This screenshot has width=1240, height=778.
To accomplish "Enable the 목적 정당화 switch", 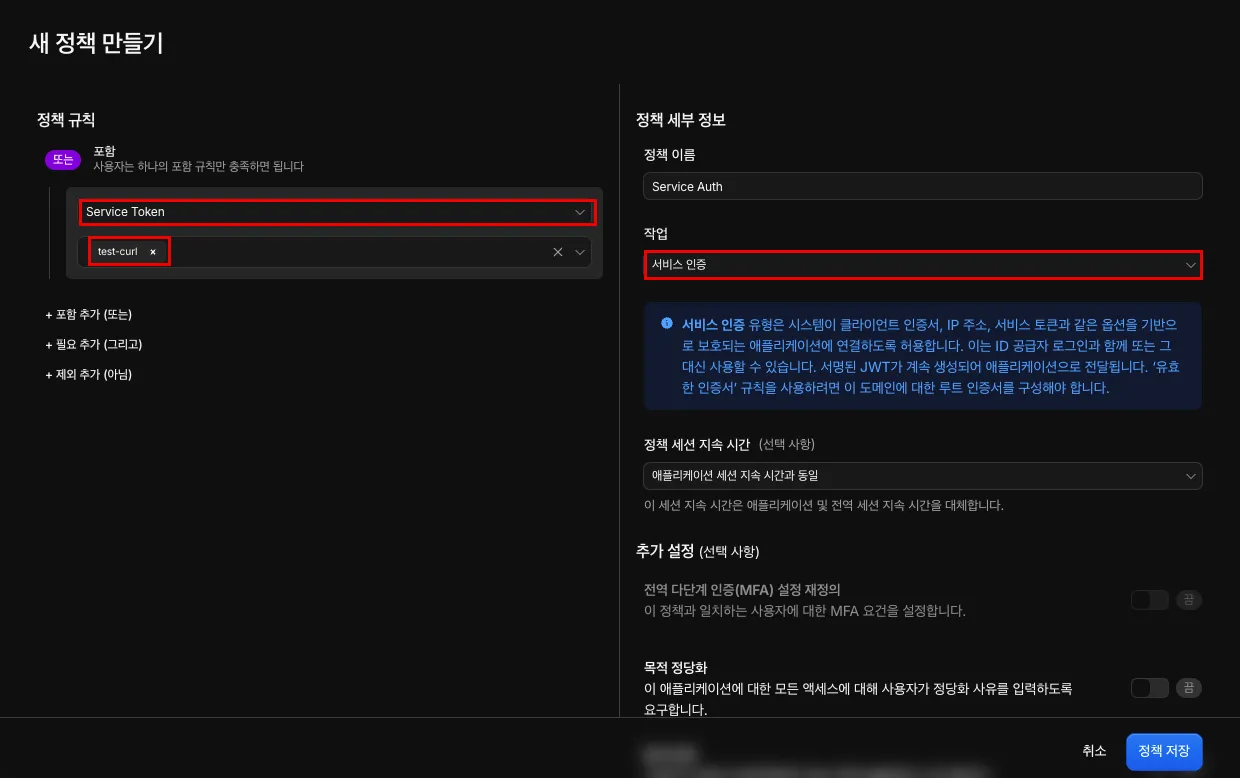I will coord(1149,688).
